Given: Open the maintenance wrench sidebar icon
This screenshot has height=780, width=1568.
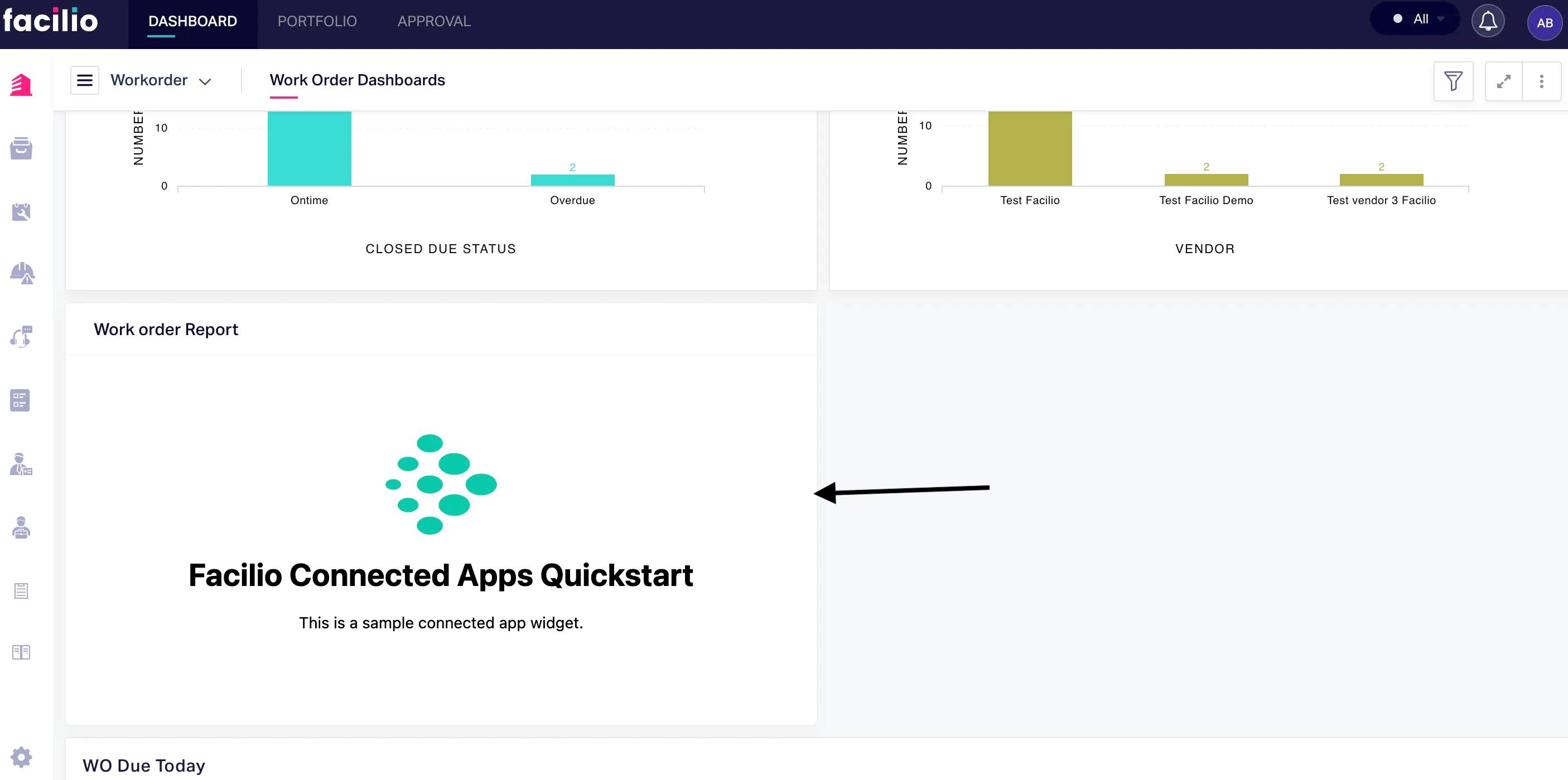Looking at the screenshot, I should 21,212.
